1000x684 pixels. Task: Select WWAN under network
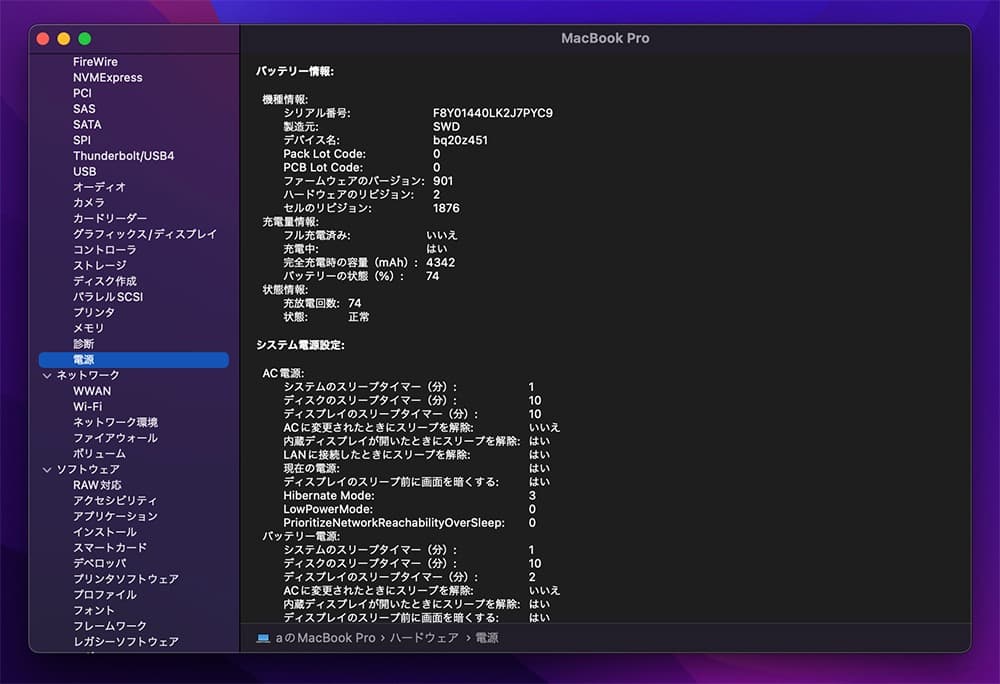click(x=92, y=391)
